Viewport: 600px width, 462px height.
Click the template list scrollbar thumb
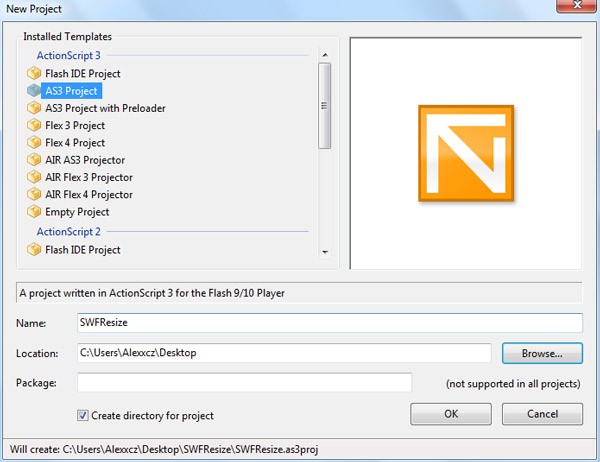click(324, 106)
